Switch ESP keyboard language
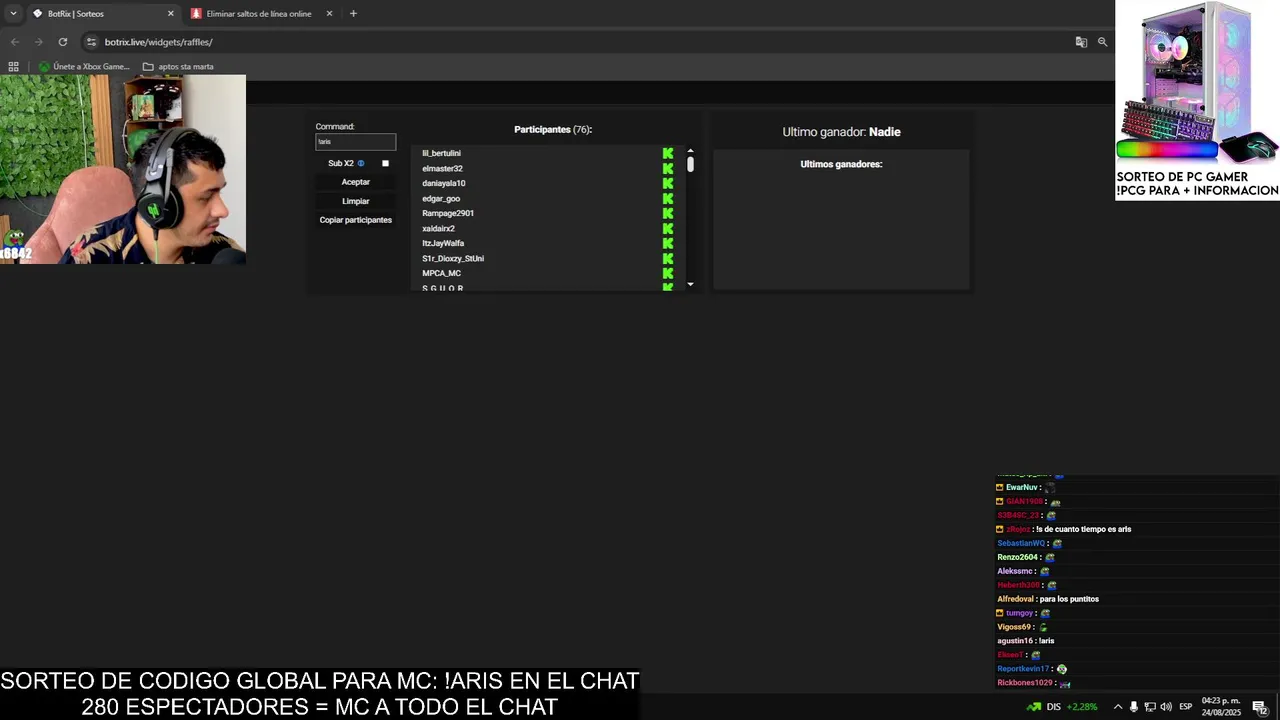The width and height of the screenshot is (1280, 720). click(x=1186, y=707)
